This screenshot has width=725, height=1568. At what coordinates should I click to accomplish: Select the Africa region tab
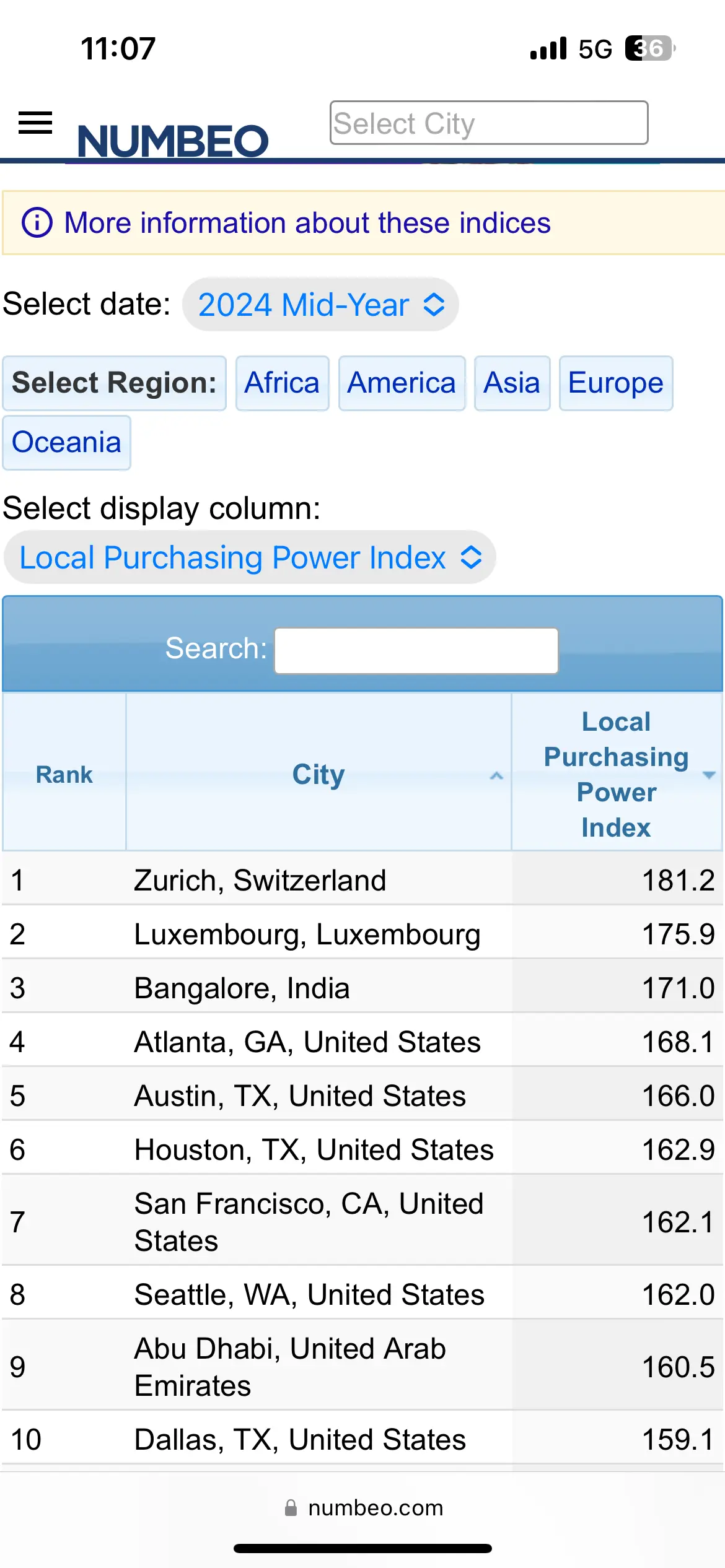coord(282,383)
